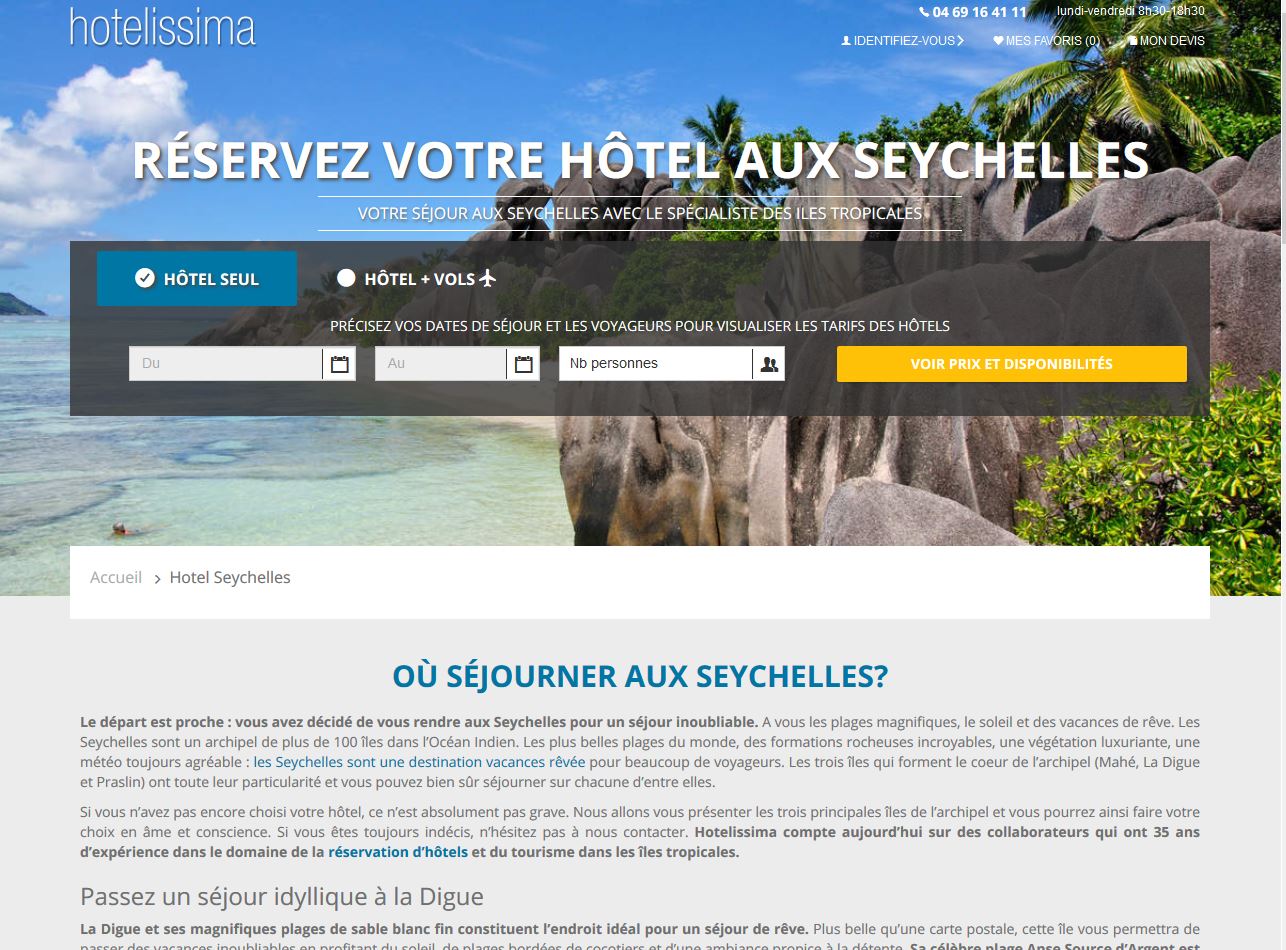Toggle the checked circle on HÔTEL SEUL
Screen dimensions: 1286x950
(x=145, y=278)
